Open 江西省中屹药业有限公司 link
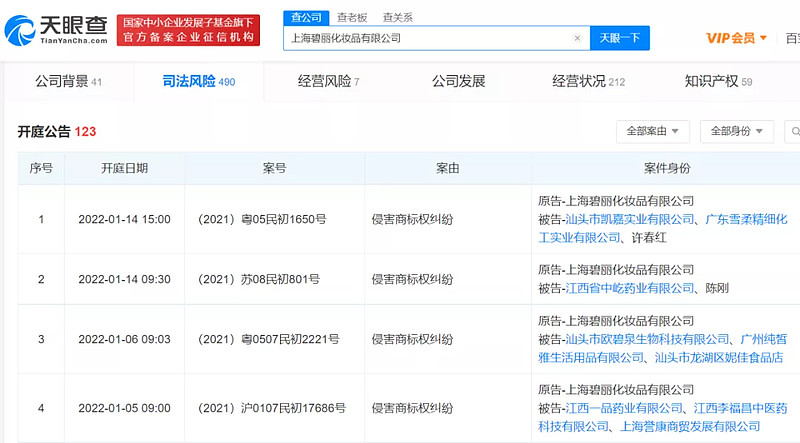The height and width of the screenshot is (443, 800). coord(630,288)
